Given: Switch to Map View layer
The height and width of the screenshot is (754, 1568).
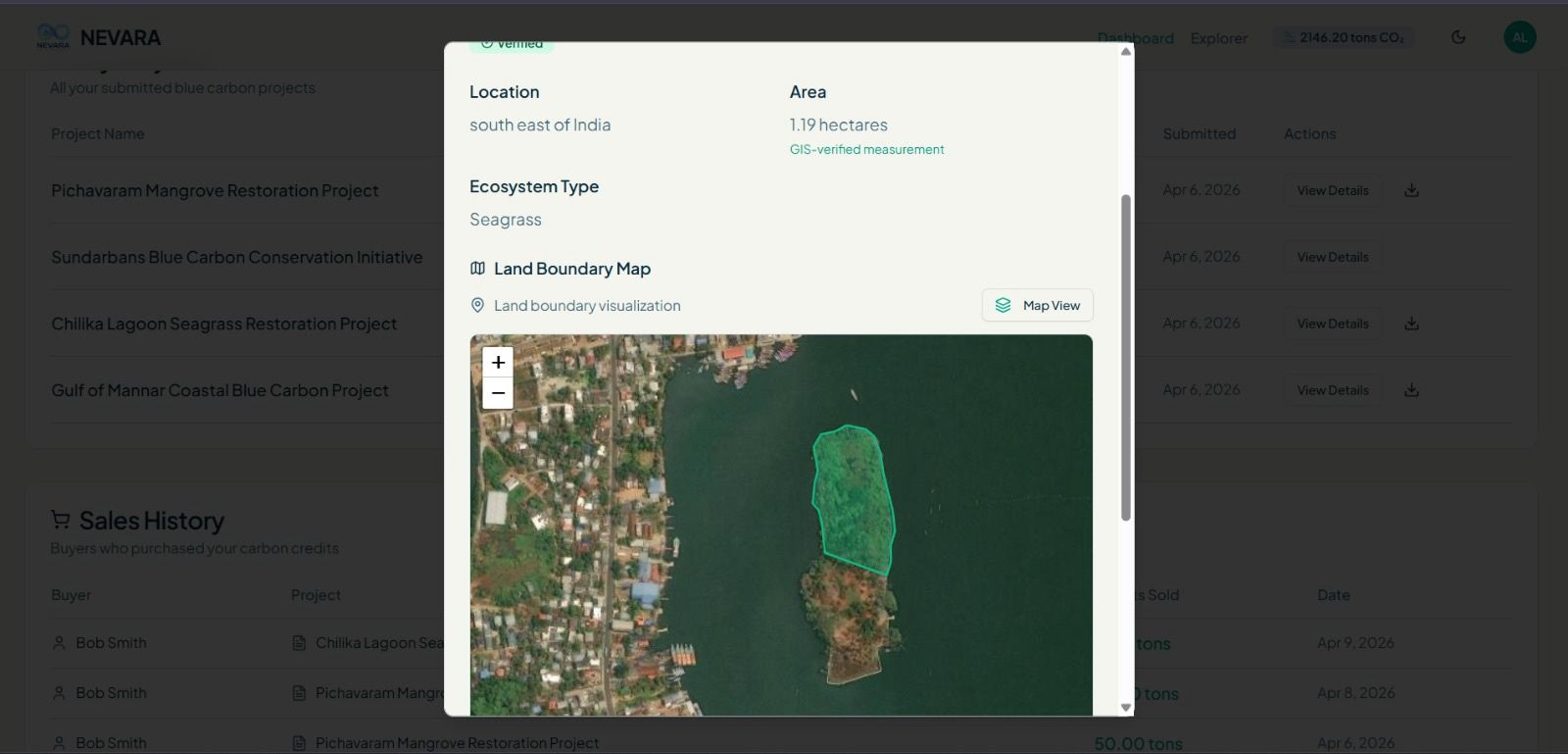Looking at the screenshot, I should coord(1037,305).
